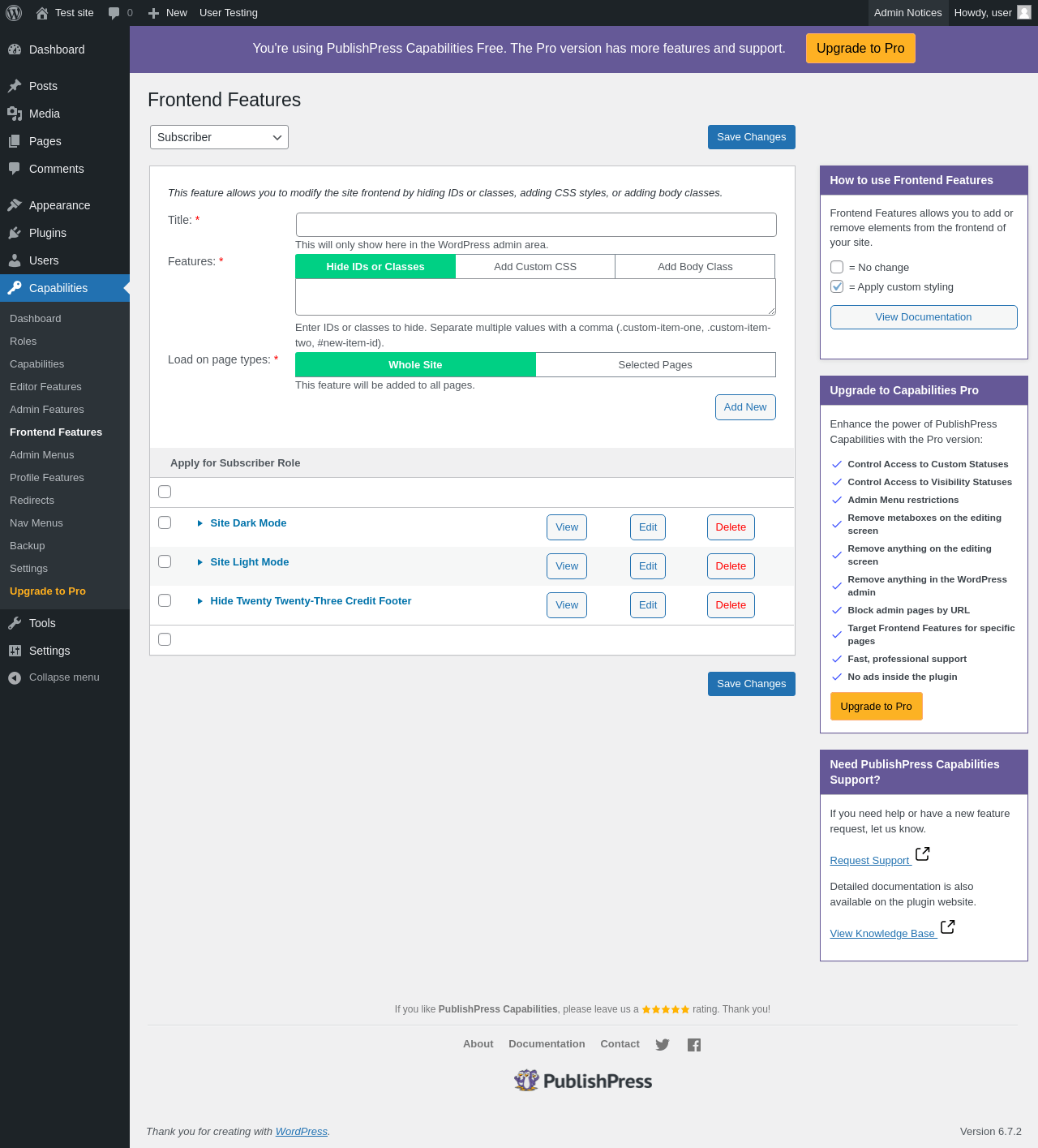Switch to Add Body Class tab
Viewport: 1038px width, 1148px height.
tap(695, 267)
